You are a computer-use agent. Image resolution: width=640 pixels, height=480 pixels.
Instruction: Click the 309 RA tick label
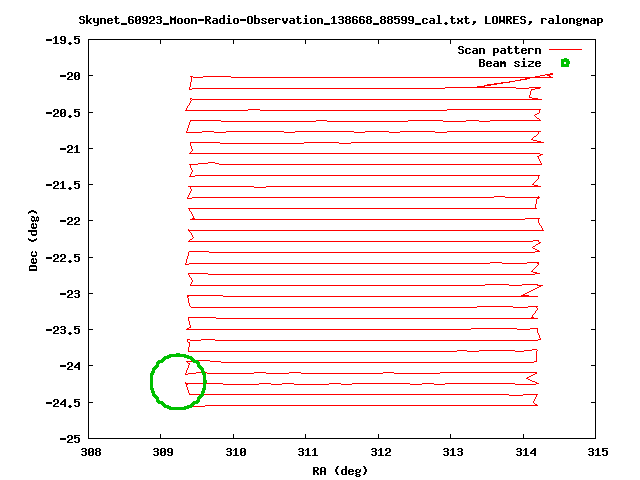[x=163, y=452]
